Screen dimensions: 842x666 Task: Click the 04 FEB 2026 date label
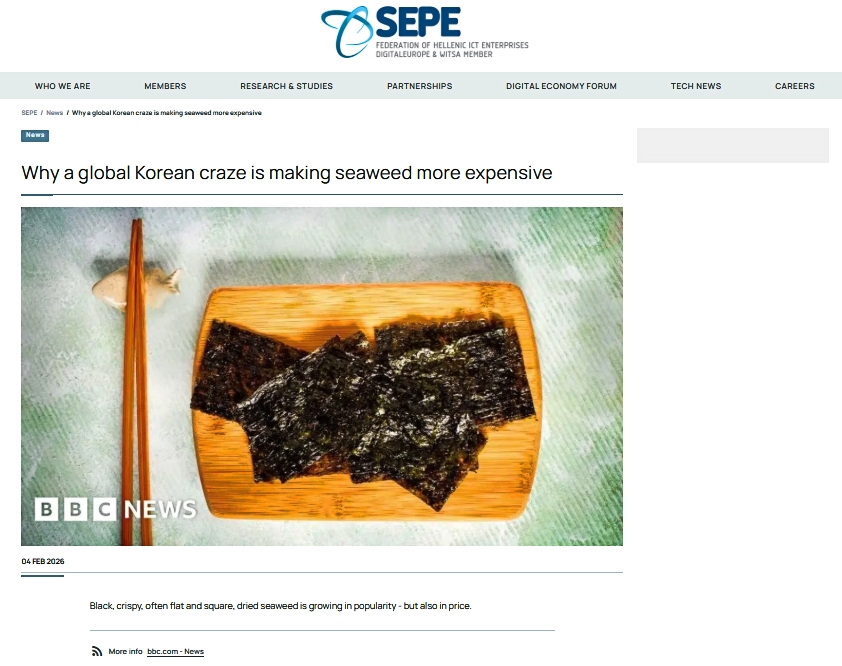pyautogui.click(x=42, y=561)
